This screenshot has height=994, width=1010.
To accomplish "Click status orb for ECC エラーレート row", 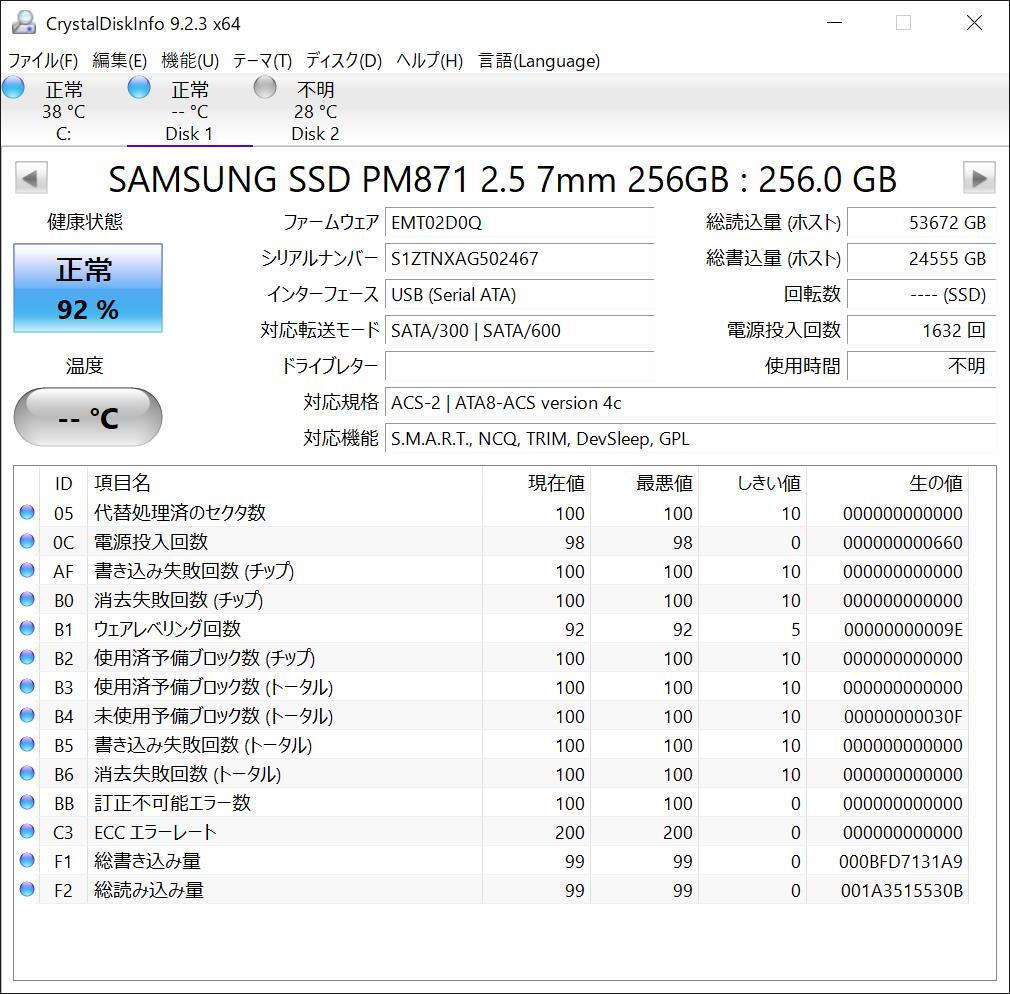I will [27, 832].
